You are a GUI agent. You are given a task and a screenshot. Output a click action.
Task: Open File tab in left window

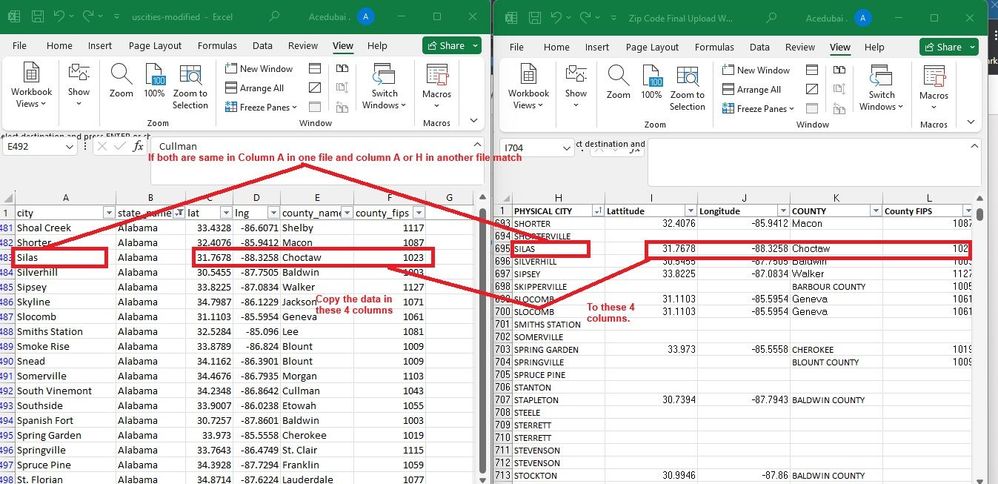pos(20,46)
